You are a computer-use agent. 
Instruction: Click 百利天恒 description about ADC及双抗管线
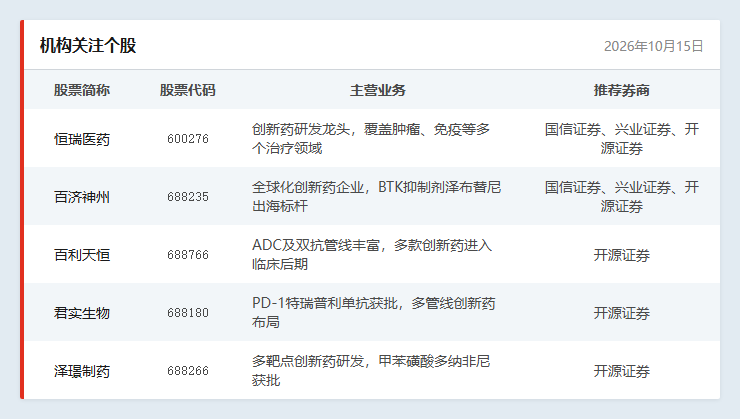tap(372, 255)
